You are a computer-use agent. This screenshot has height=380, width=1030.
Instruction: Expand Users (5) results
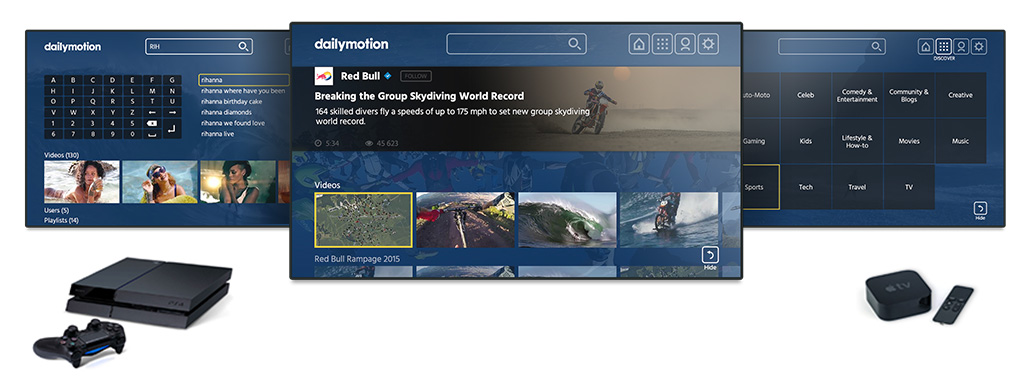point(56,210)
